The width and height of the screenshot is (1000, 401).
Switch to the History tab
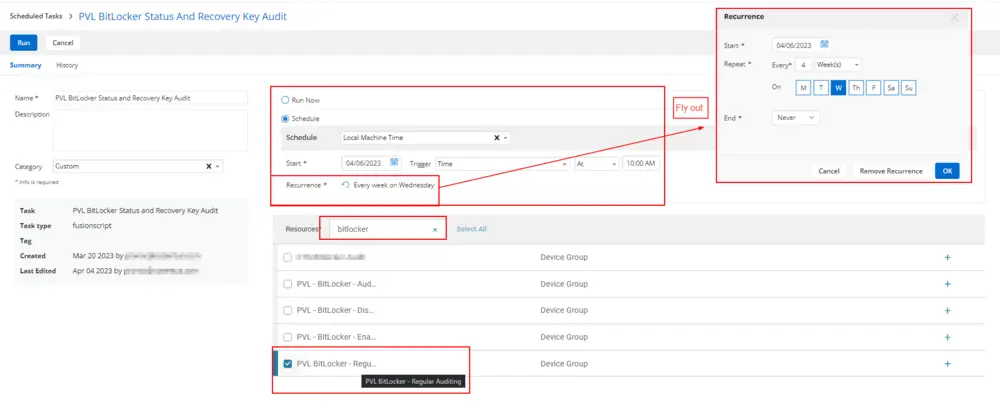(67, 65)
